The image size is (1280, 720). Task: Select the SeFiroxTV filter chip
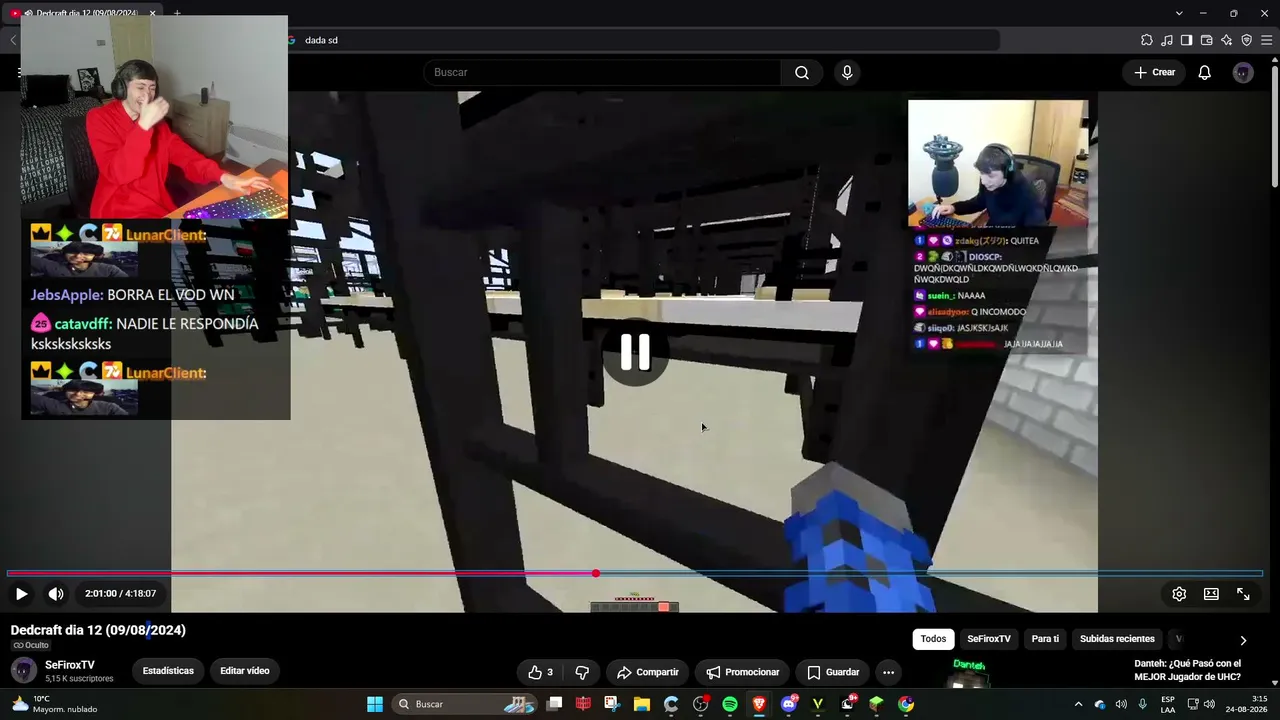989,639
